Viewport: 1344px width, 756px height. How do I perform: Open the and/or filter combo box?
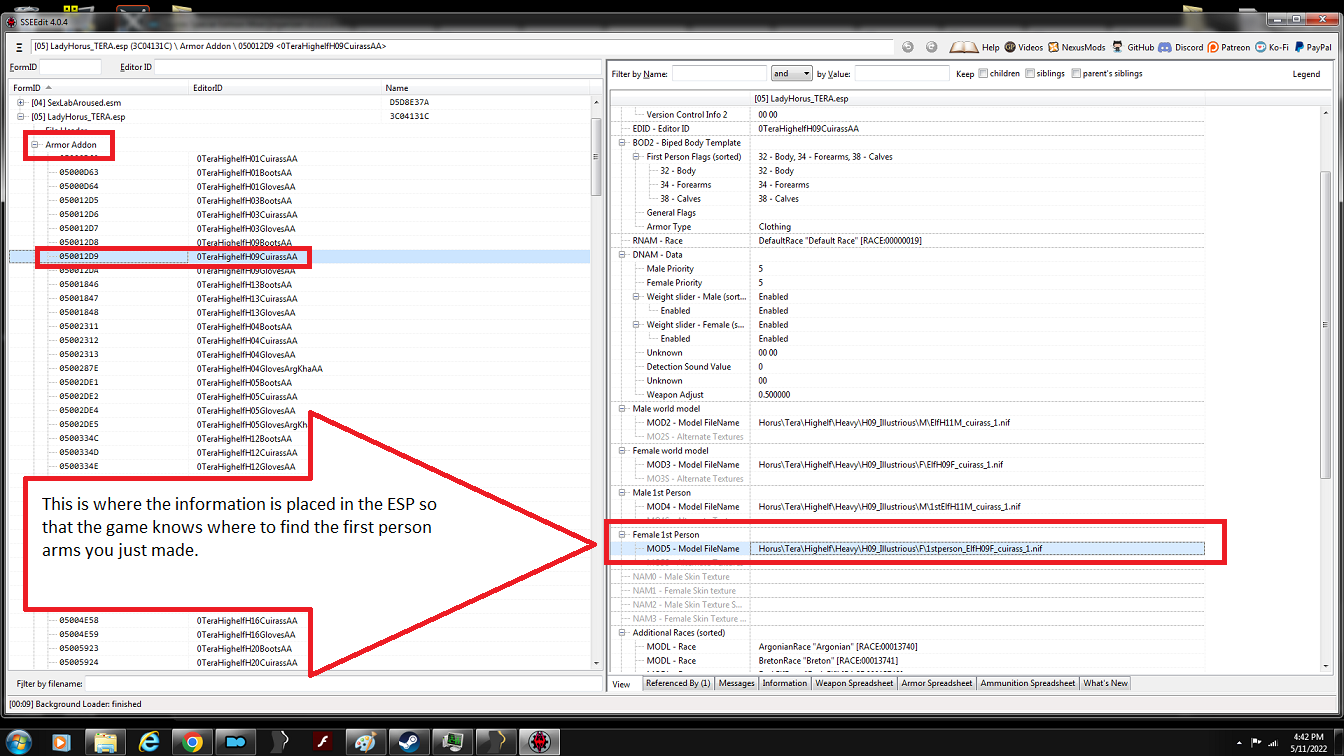click(791, 73)
